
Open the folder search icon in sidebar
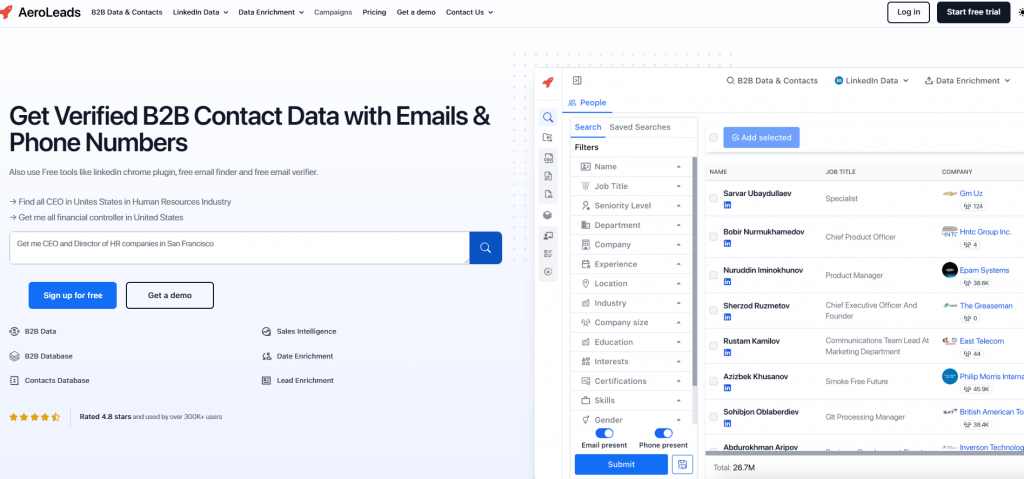548,137
